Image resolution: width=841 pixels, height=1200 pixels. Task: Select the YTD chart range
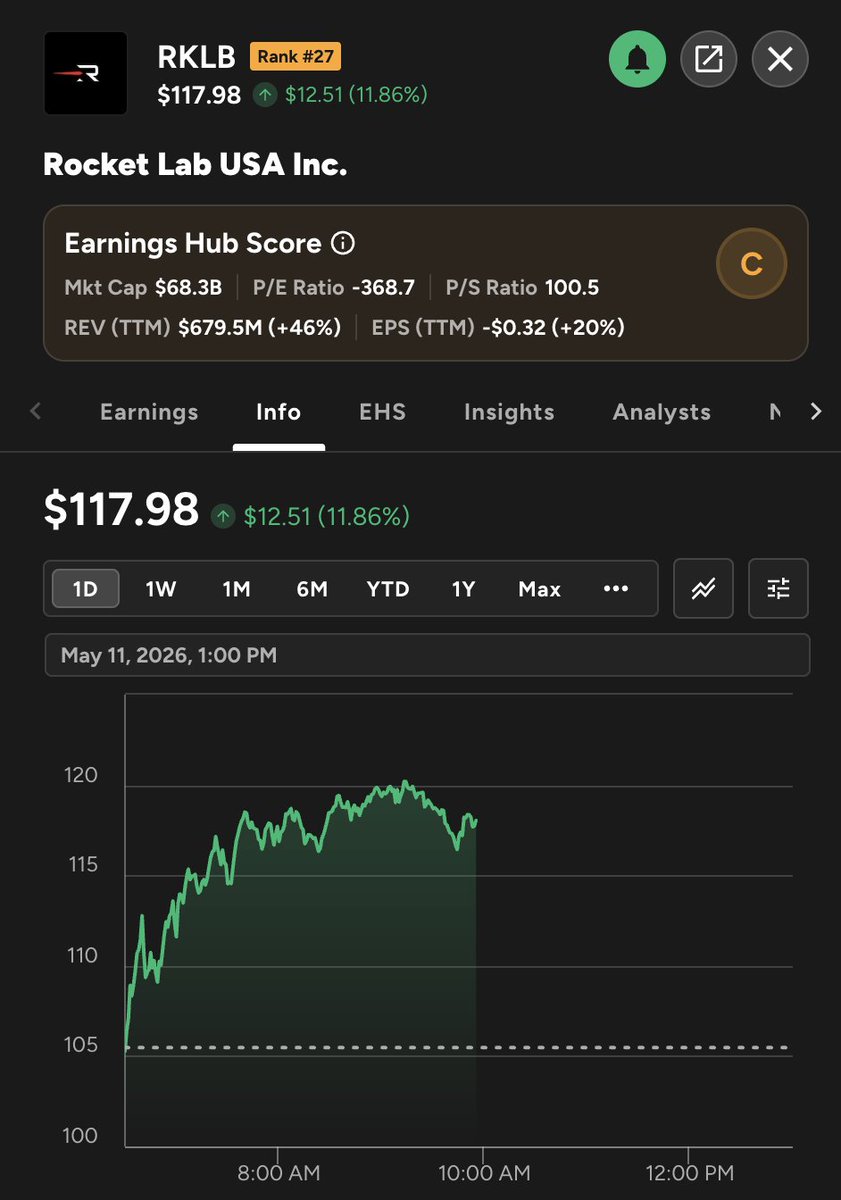point(388,589)
